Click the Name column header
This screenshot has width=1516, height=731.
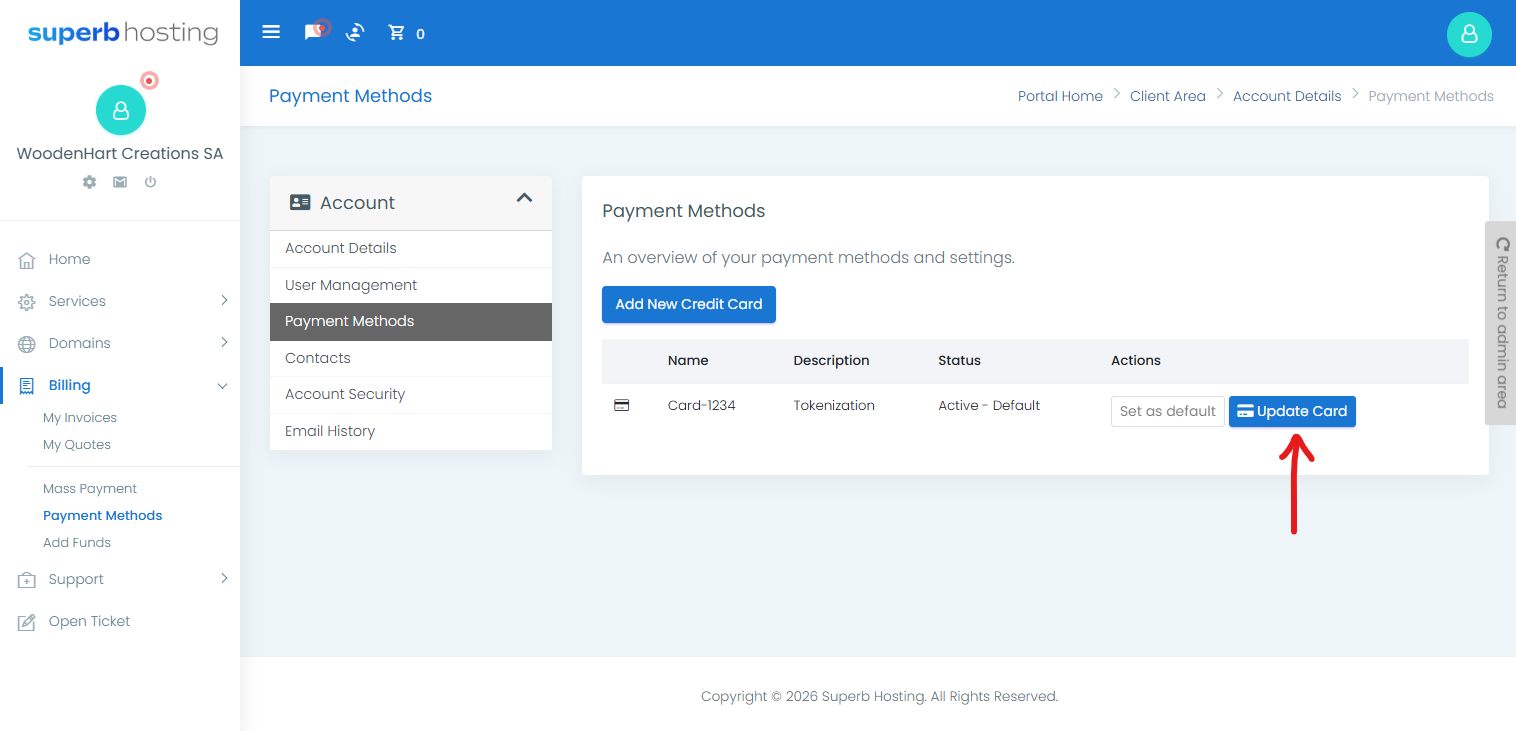[x=688, y=361]
